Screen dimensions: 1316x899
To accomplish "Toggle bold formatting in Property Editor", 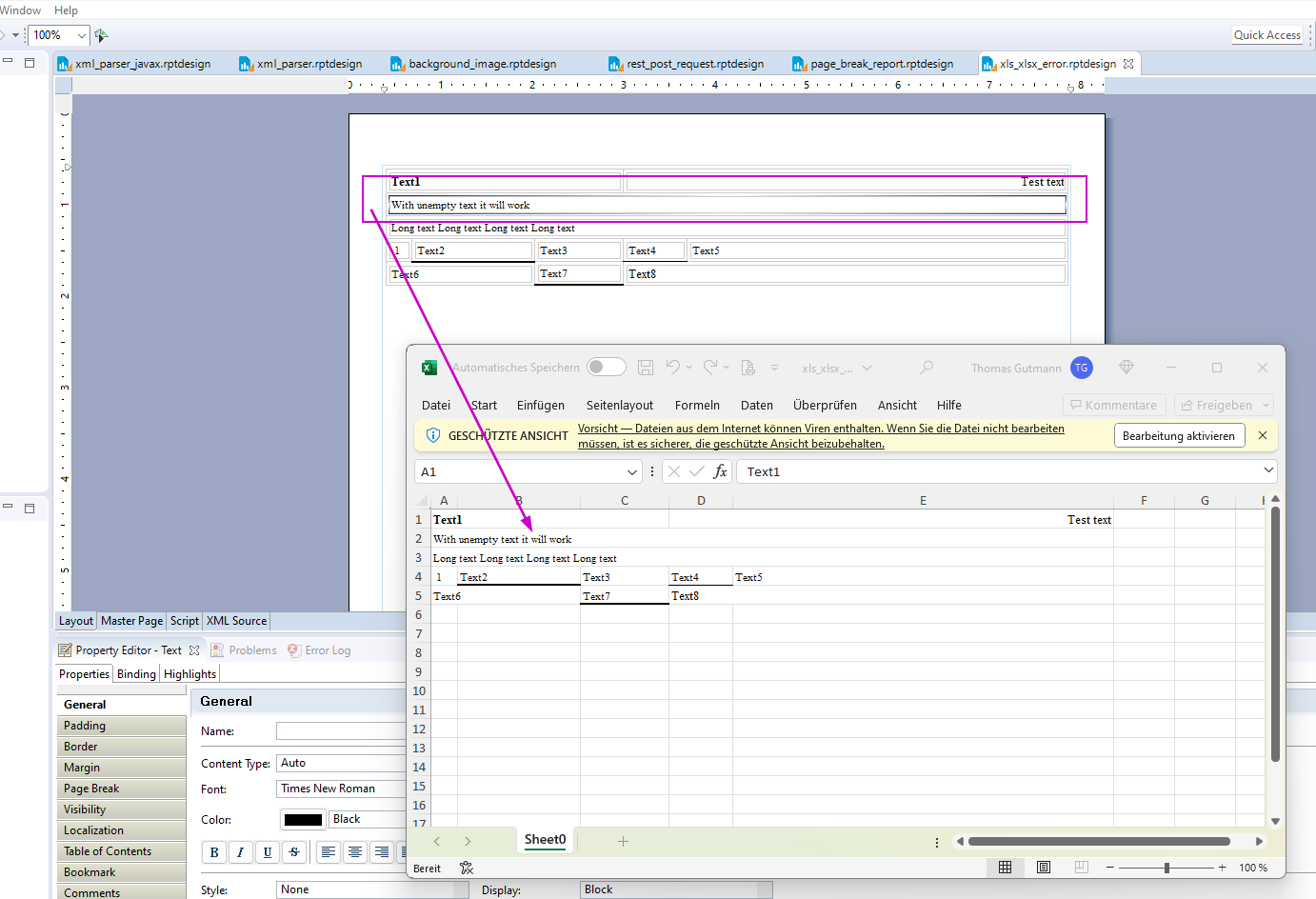I will pos(213,851).
